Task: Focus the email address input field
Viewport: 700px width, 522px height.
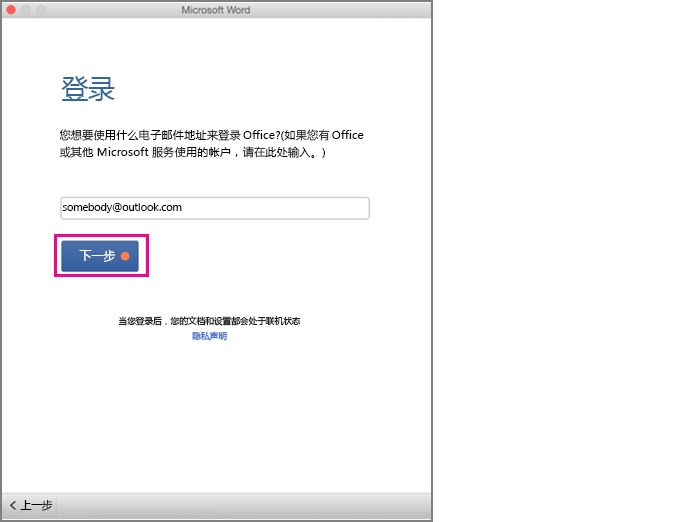Action: pos(214,208)
